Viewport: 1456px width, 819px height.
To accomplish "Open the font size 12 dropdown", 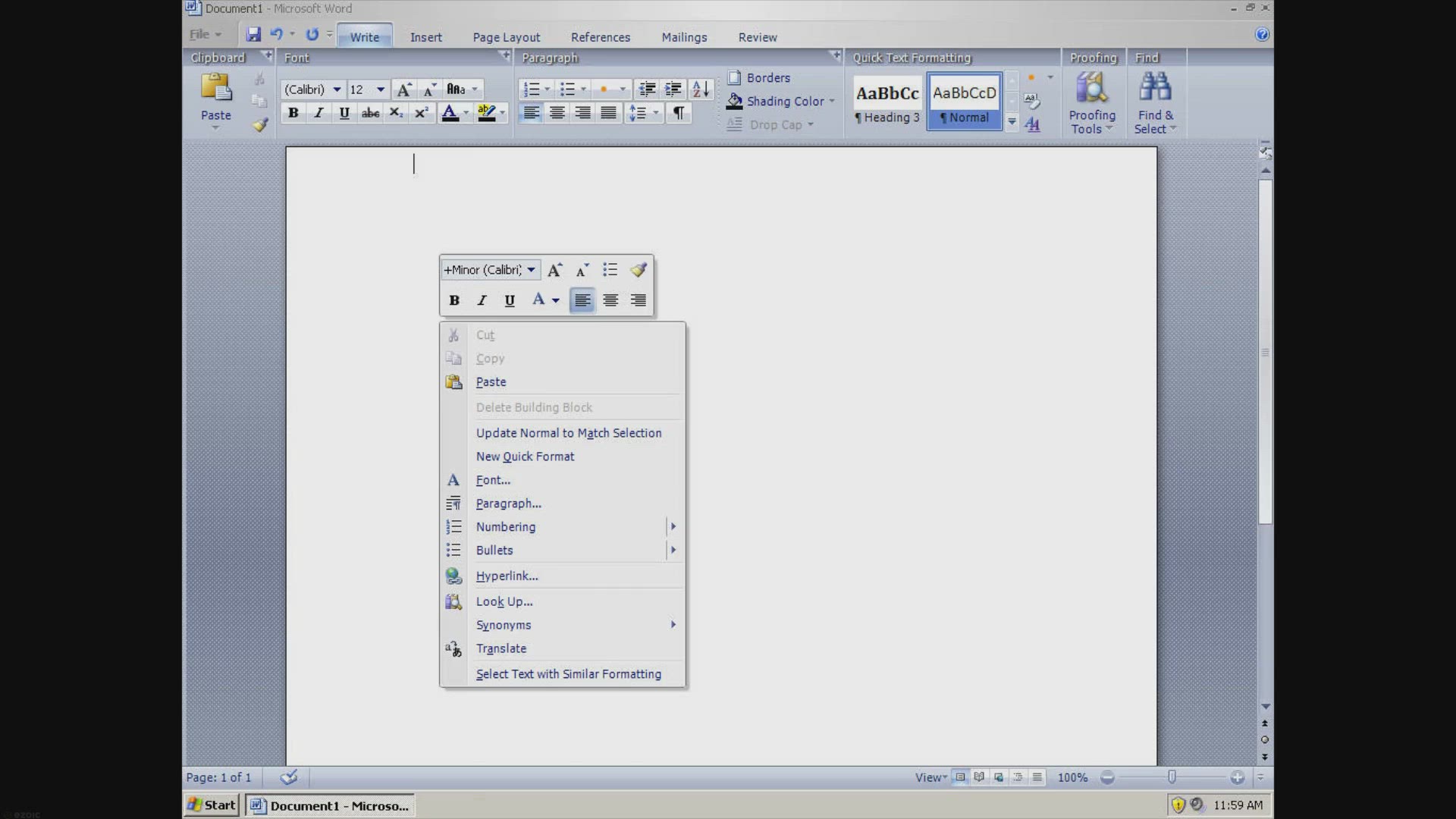I will [x=381, y=89].
